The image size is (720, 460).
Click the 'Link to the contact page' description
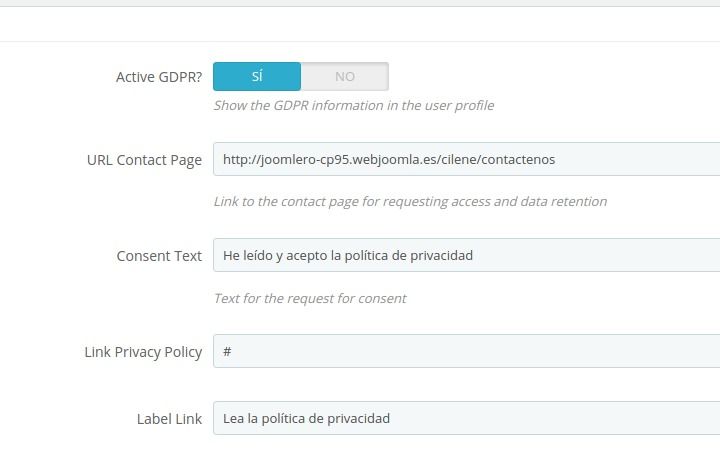click(410, 202)
